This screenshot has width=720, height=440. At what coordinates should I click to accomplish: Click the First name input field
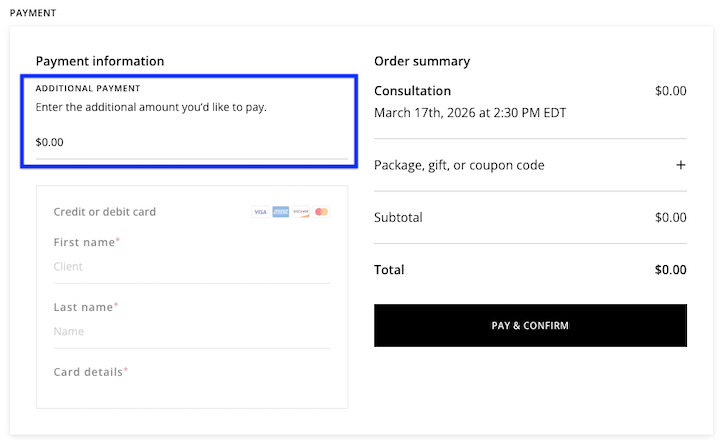coord(190,267)
